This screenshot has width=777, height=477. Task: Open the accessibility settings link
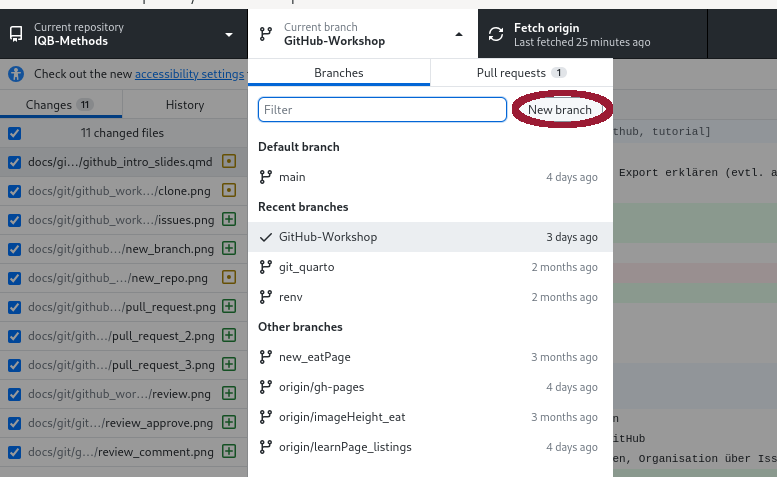coord(189,74)
